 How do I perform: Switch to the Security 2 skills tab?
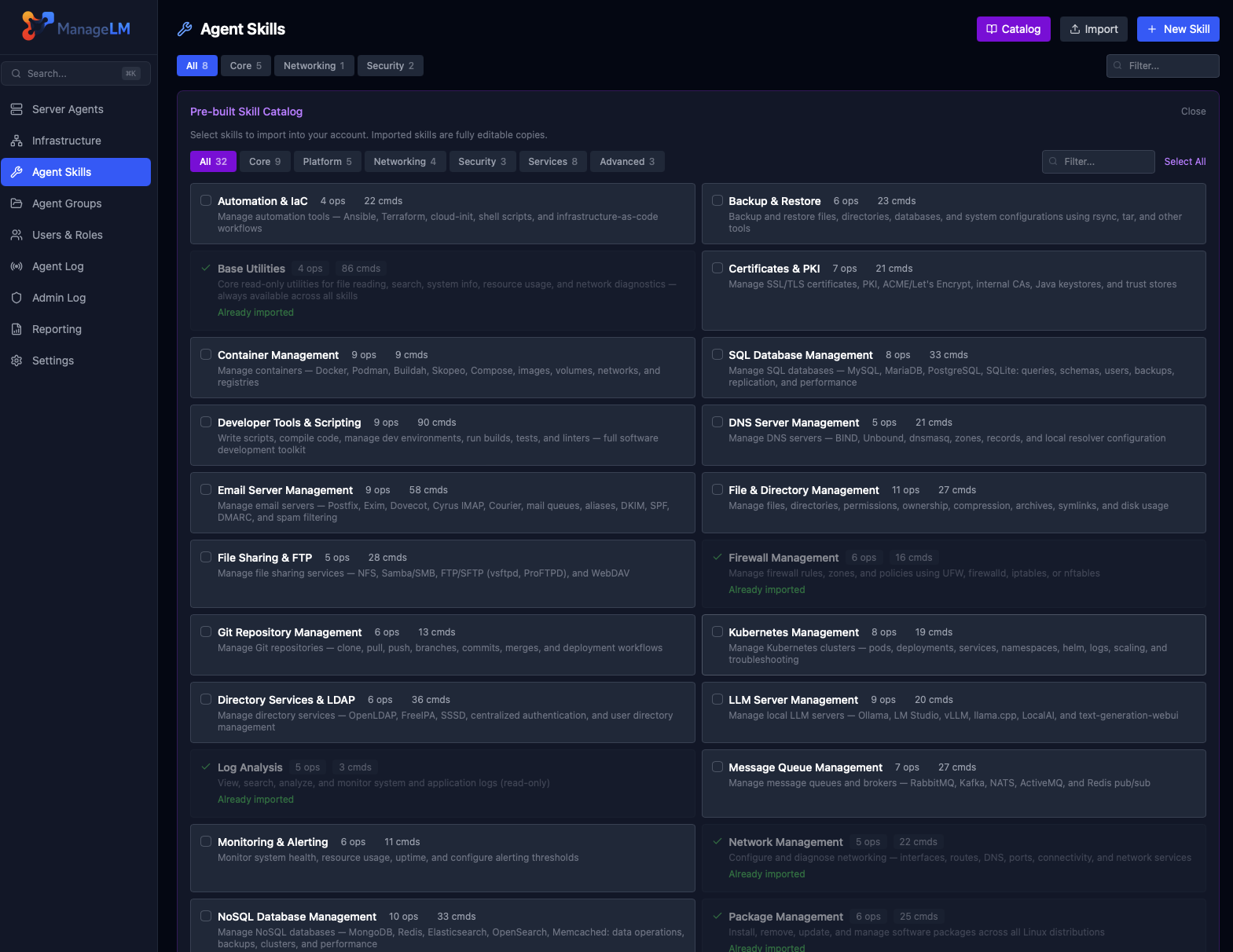click(391, 66)
